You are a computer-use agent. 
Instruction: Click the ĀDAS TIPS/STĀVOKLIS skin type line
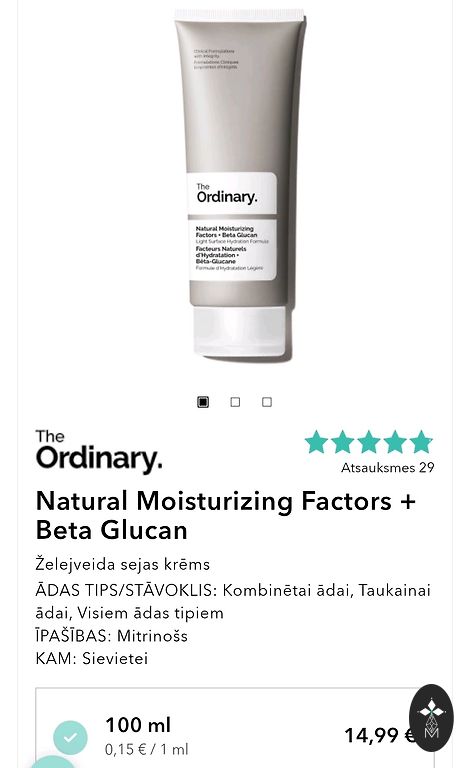(x=233, y=601)
